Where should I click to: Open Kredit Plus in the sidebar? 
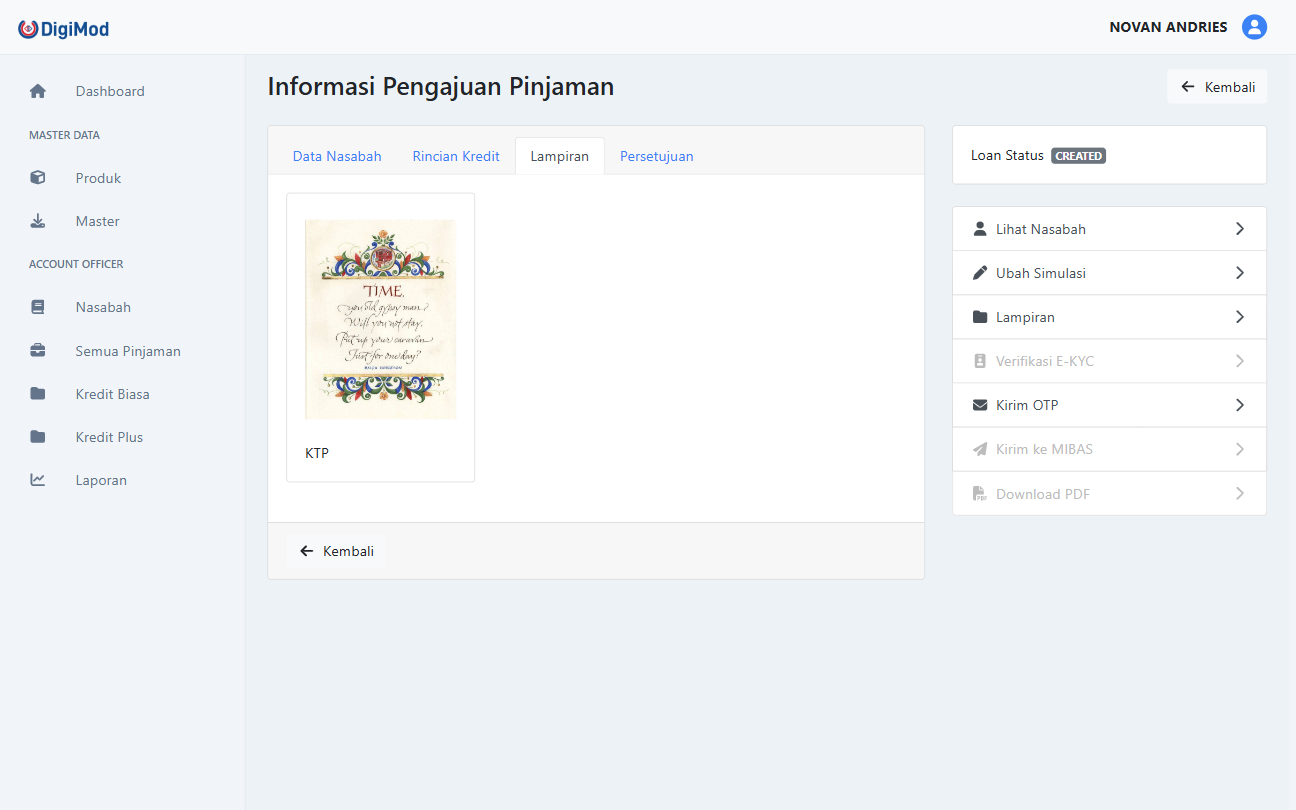(x=109, y=437)
